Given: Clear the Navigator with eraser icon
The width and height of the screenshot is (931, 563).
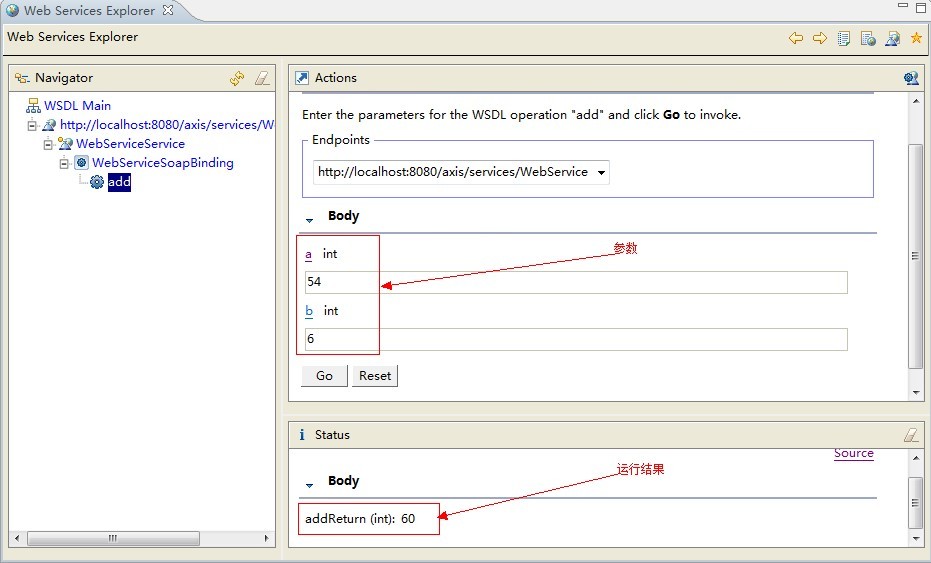Looking at the screenshot, I should 261,78.
